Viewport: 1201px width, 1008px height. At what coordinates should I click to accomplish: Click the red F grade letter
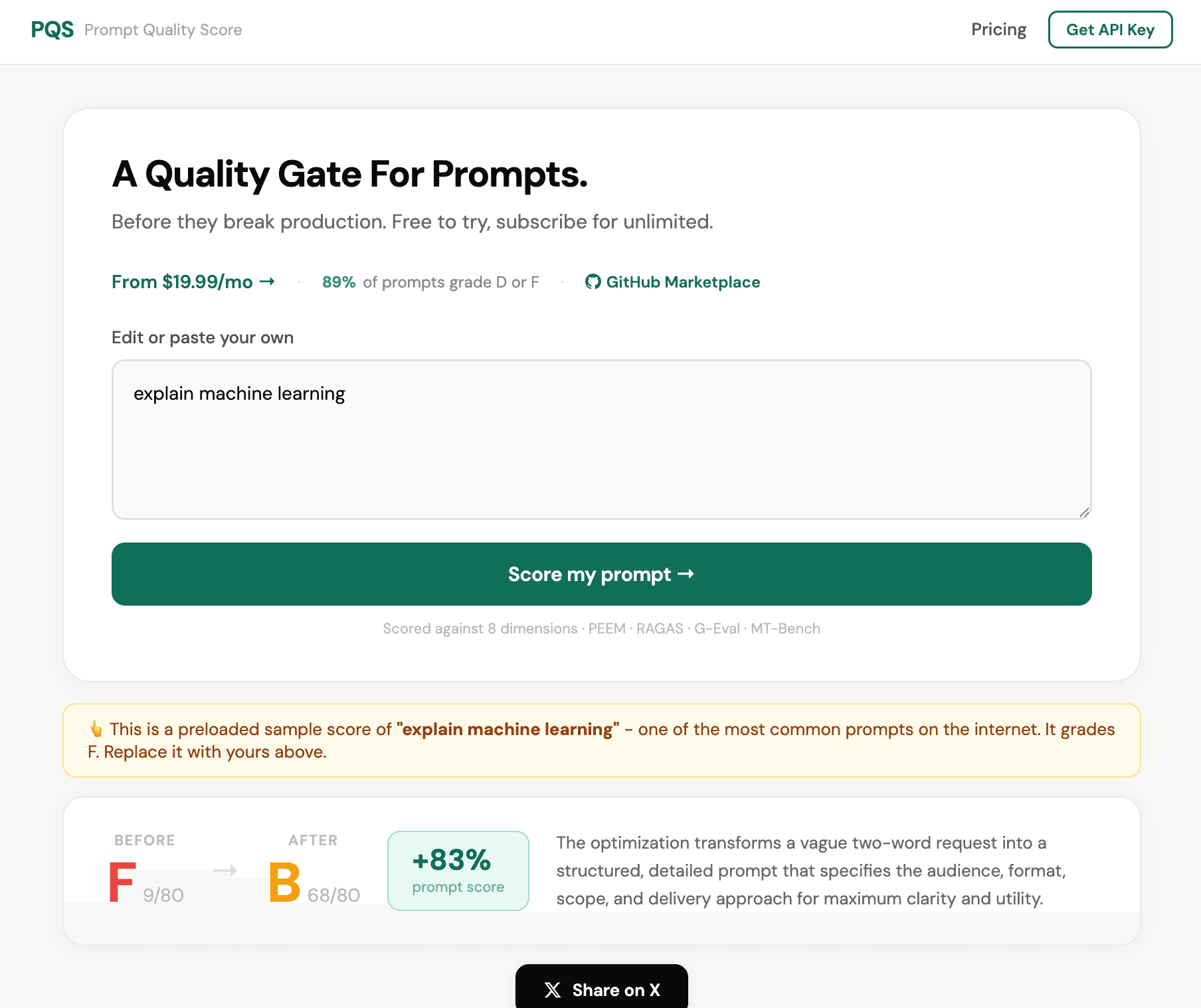(122, 883)
